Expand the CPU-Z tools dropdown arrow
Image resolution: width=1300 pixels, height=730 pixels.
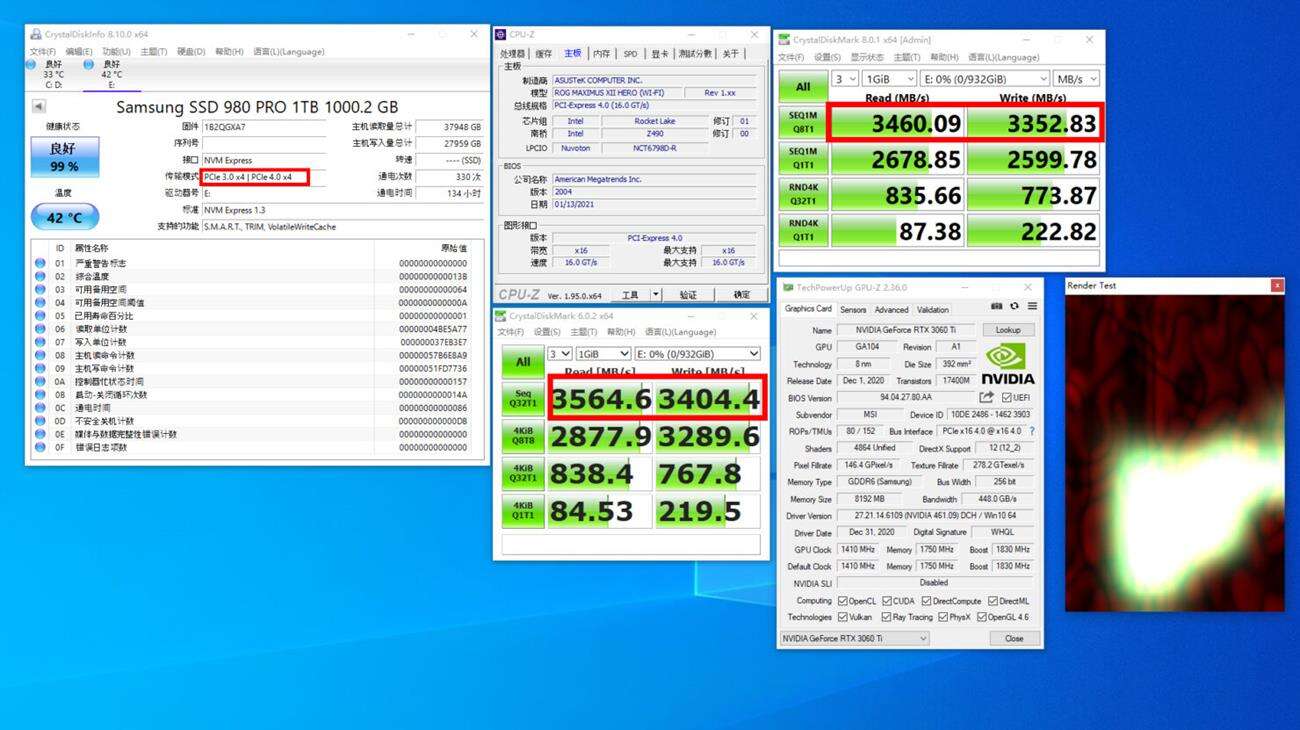655,295
